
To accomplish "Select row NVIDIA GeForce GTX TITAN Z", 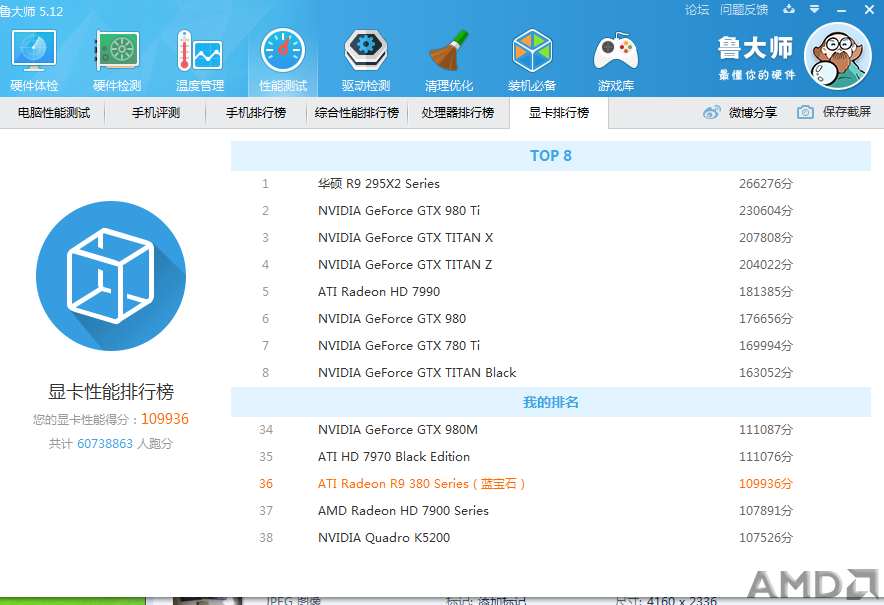I will tap(551, 265).
